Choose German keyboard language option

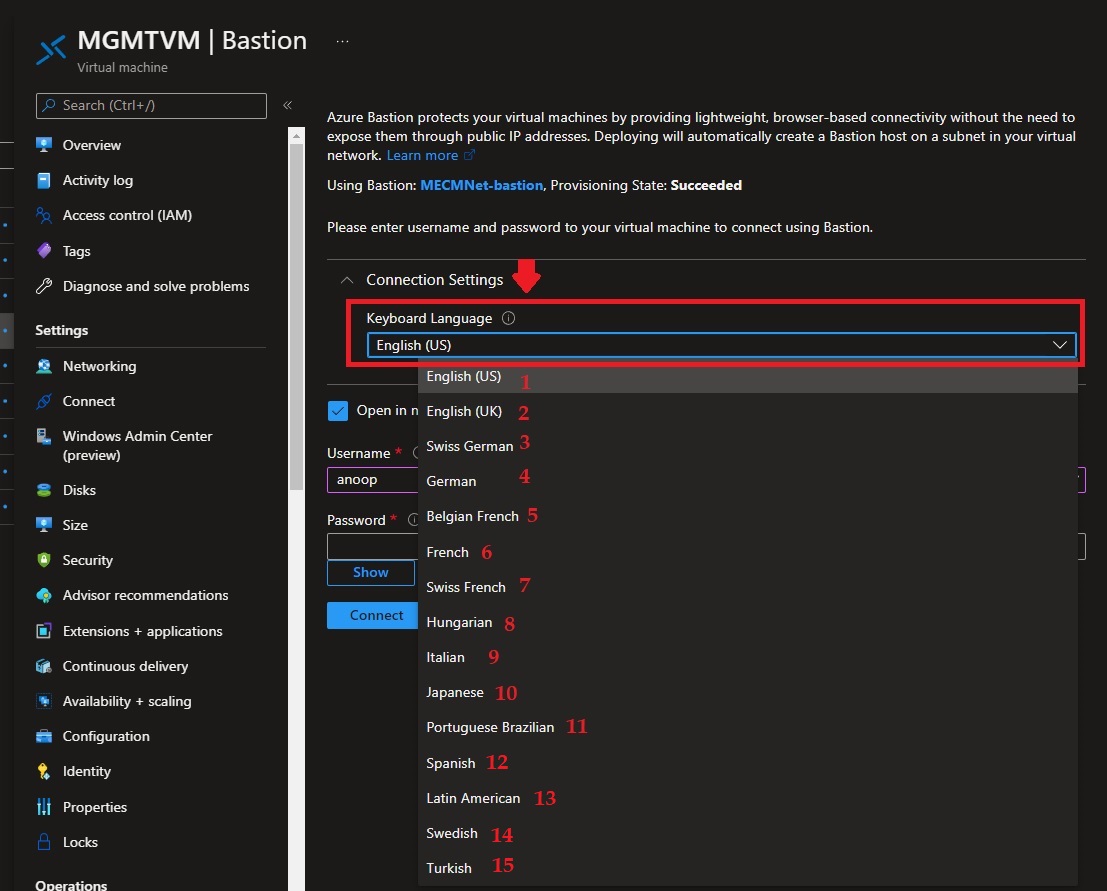coord(748,481)
